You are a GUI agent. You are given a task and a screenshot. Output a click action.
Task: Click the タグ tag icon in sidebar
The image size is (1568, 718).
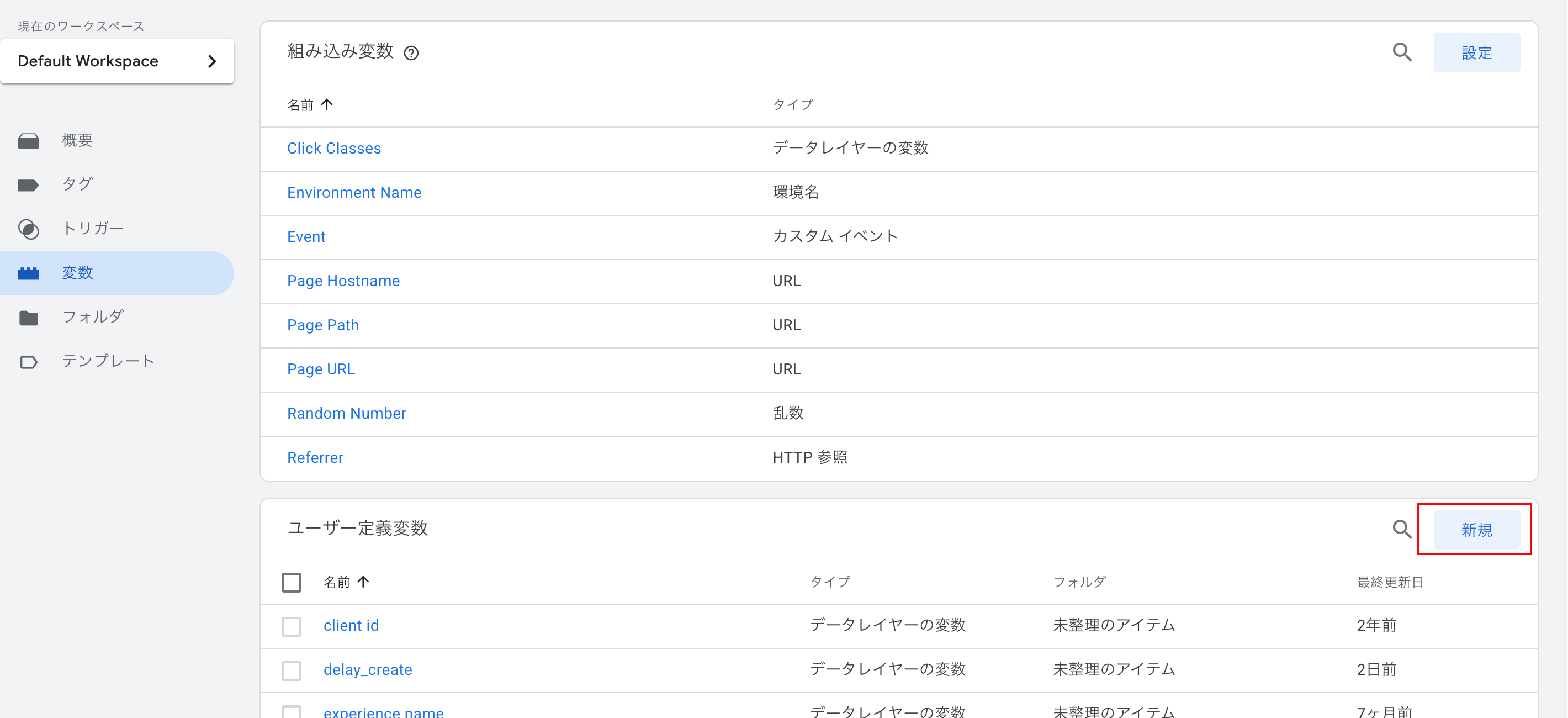coord(28,184)
